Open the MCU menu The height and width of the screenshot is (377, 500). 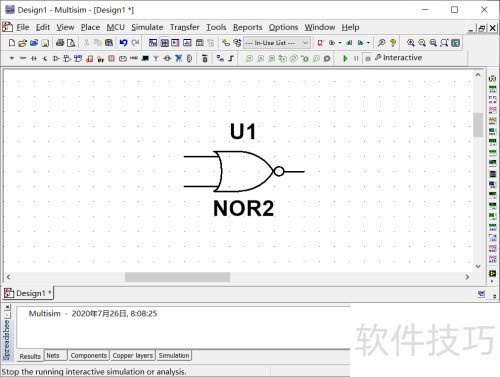pos(115,27)
